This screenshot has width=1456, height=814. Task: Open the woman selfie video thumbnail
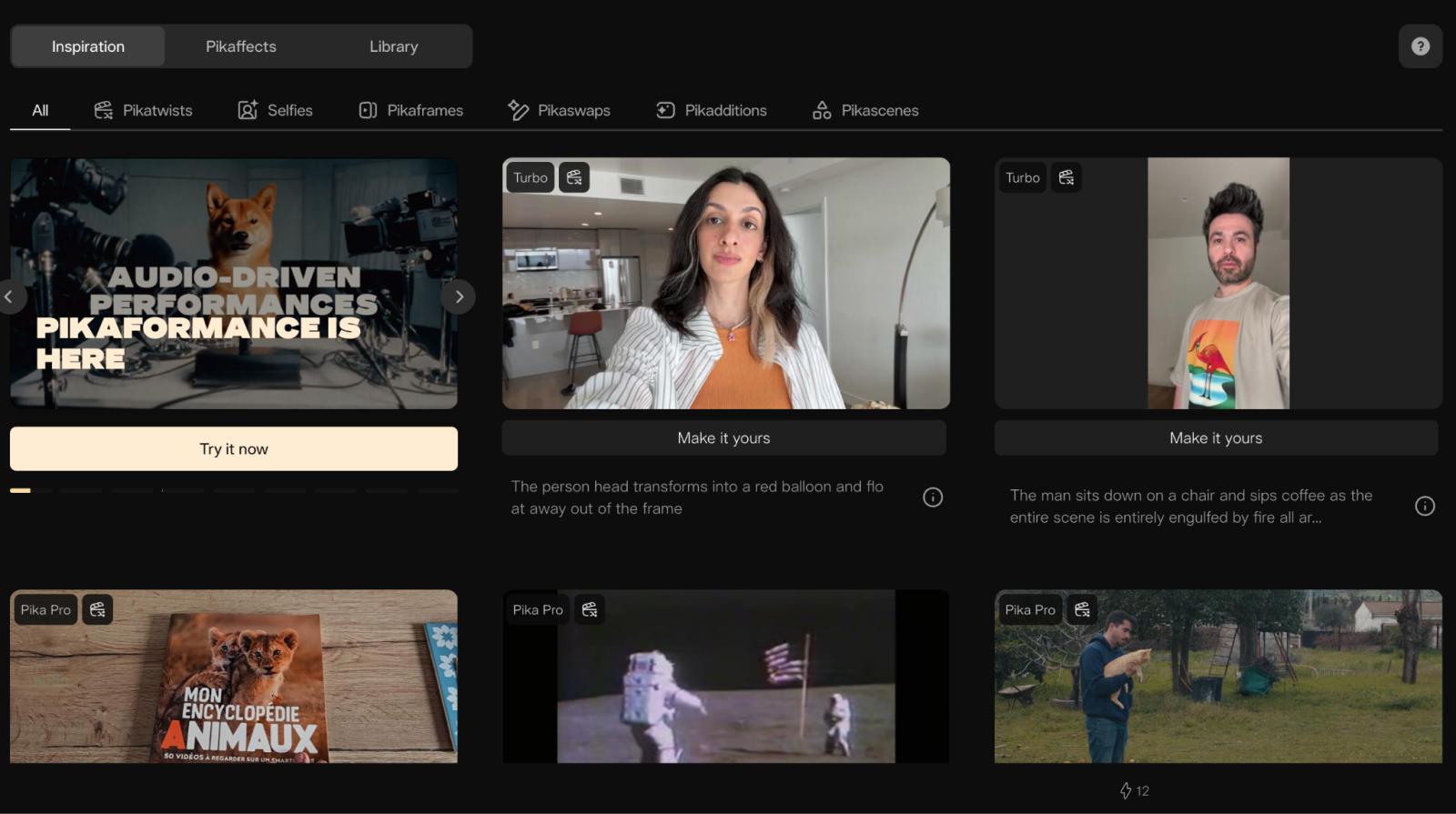[x=726, y=284]
